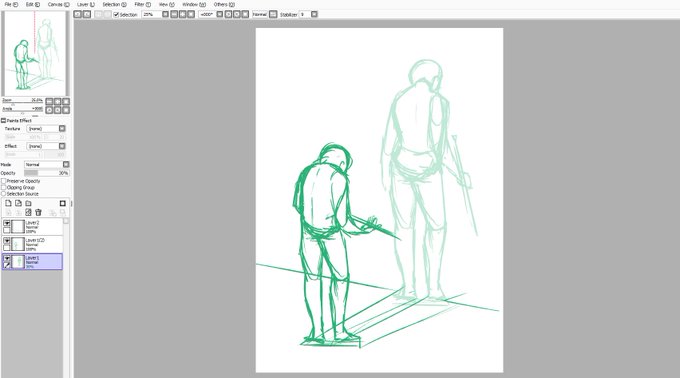Image resolution: width=680 pixels, height=378 pixels.
Task: Open the layer Mode dropdown
Action: coord(66,164)
